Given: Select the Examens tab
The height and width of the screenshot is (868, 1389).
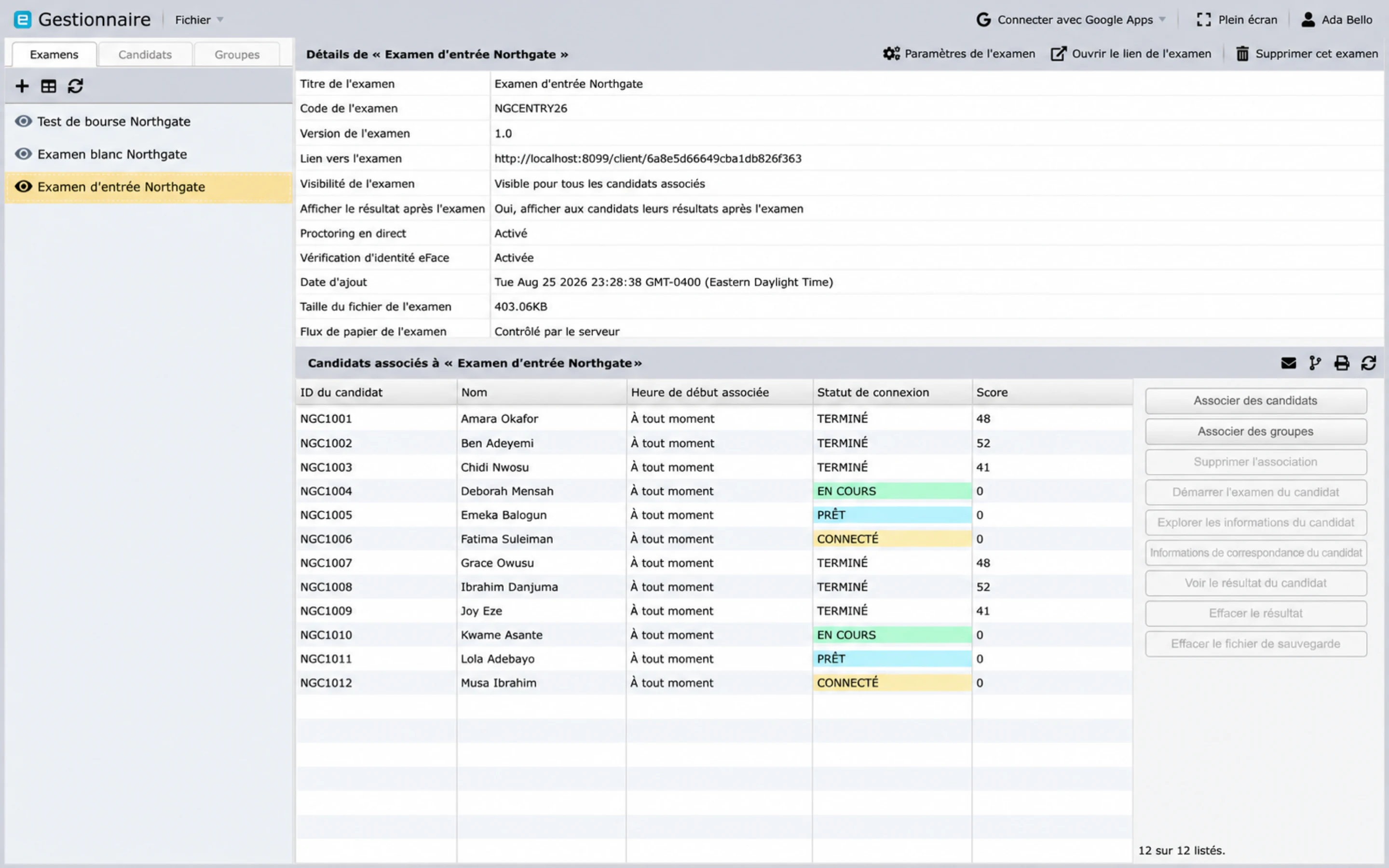Looking at the screenshot, I should click(x=54, y=54).
